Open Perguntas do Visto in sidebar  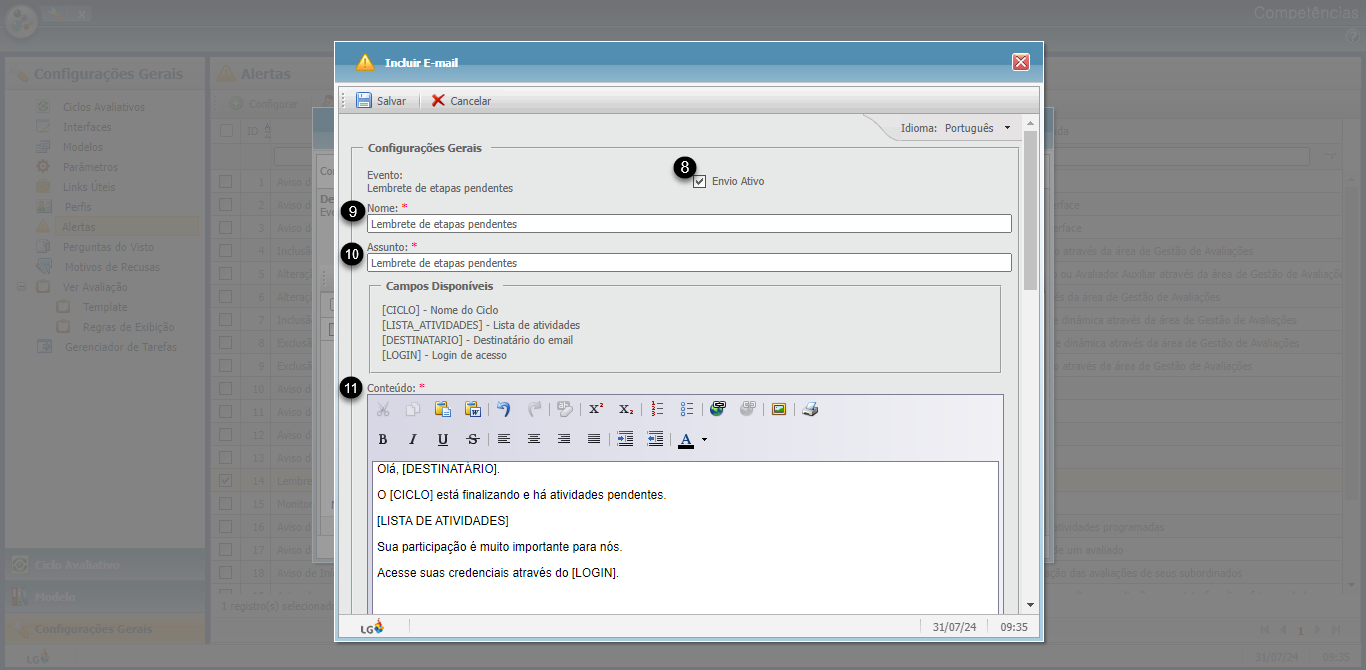(x=108, y=247)
